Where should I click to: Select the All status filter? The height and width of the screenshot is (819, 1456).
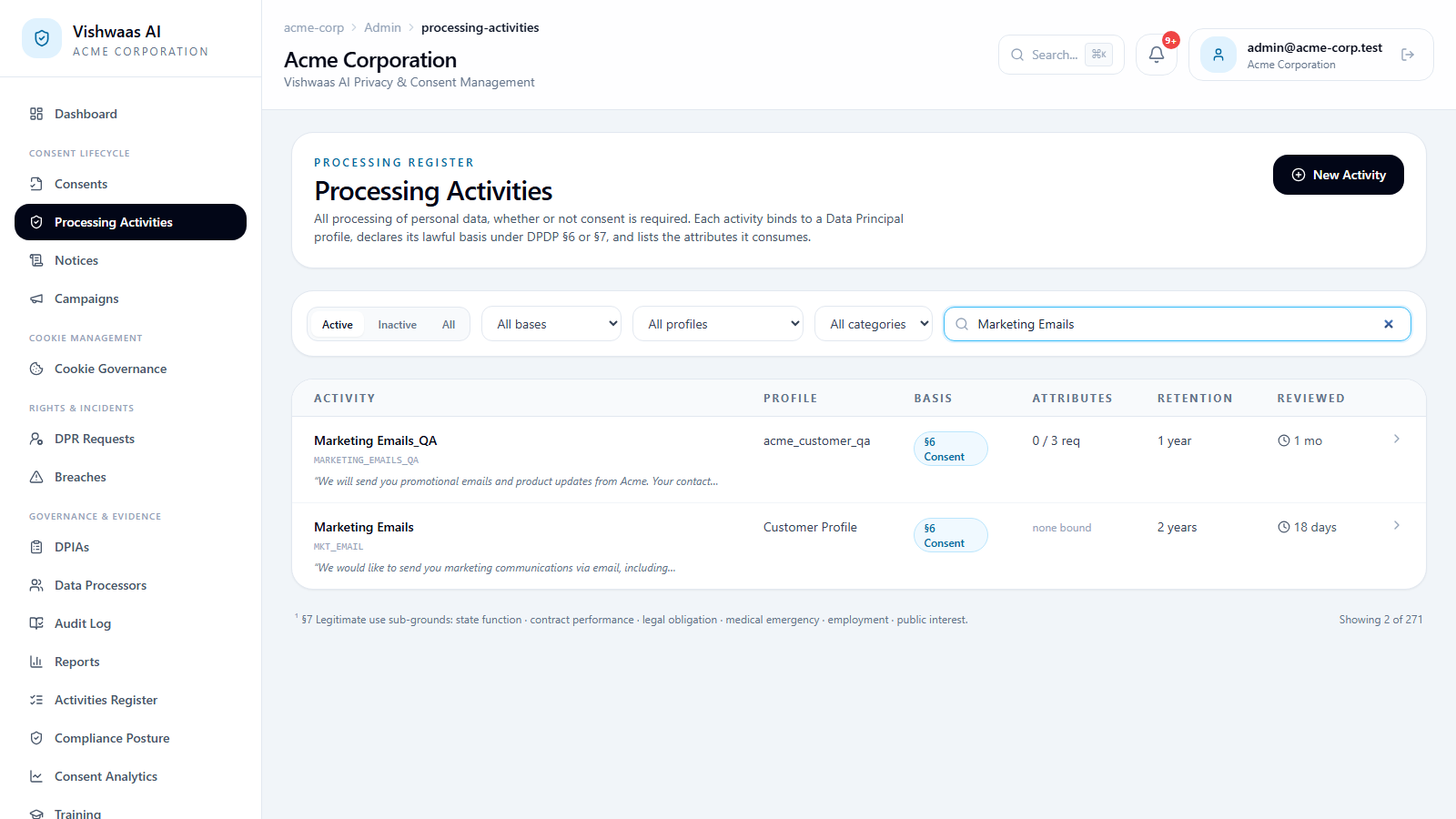449,324
